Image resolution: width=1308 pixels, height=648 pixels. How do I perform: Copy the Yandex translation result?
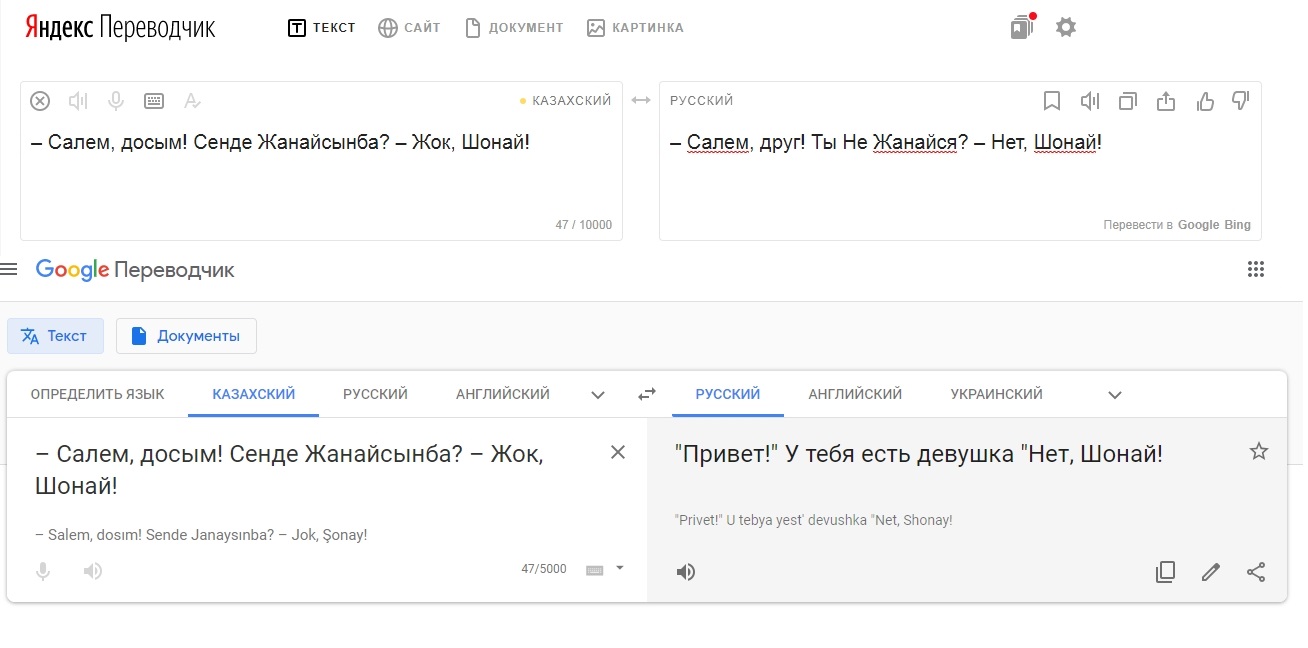pyautogui.click(x=1128, y=101)
